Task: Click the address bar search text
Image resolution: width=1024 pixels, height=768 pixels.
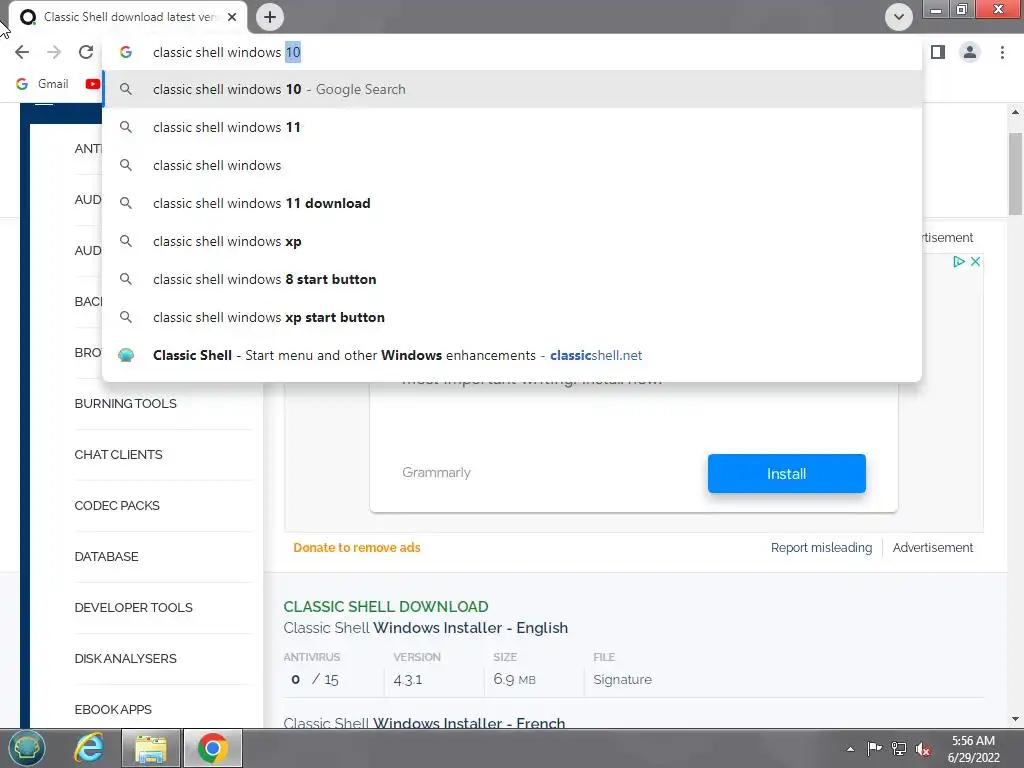Action: 227,52
